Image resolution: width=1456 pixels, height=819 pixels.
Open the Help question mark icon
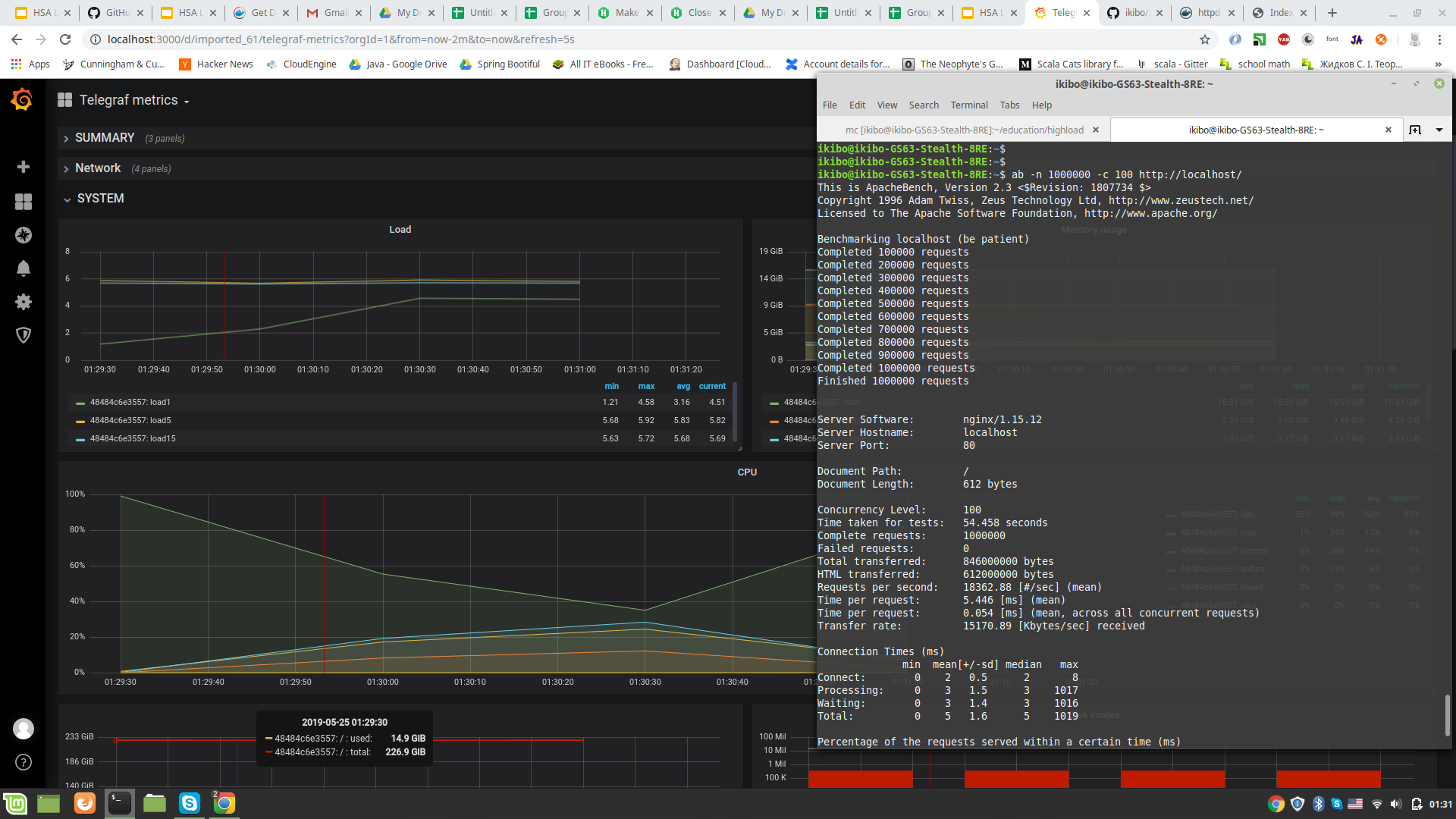24,762
